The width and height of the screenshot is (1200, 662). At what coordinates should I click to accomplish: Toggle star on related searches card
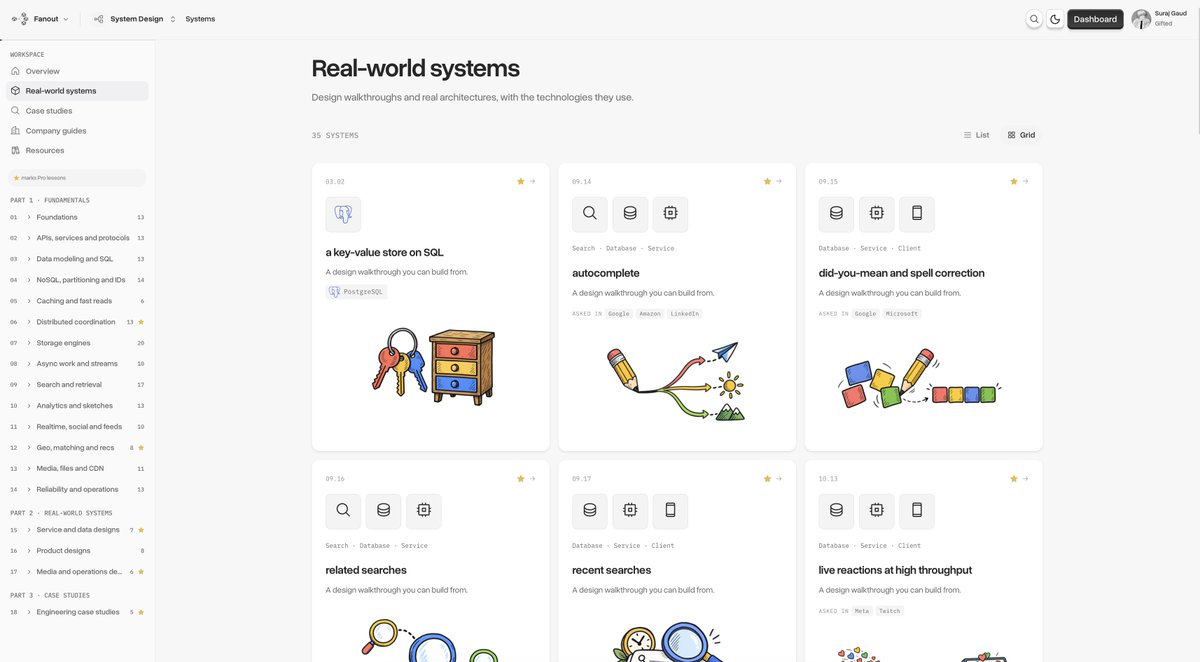tap(521, 478)
